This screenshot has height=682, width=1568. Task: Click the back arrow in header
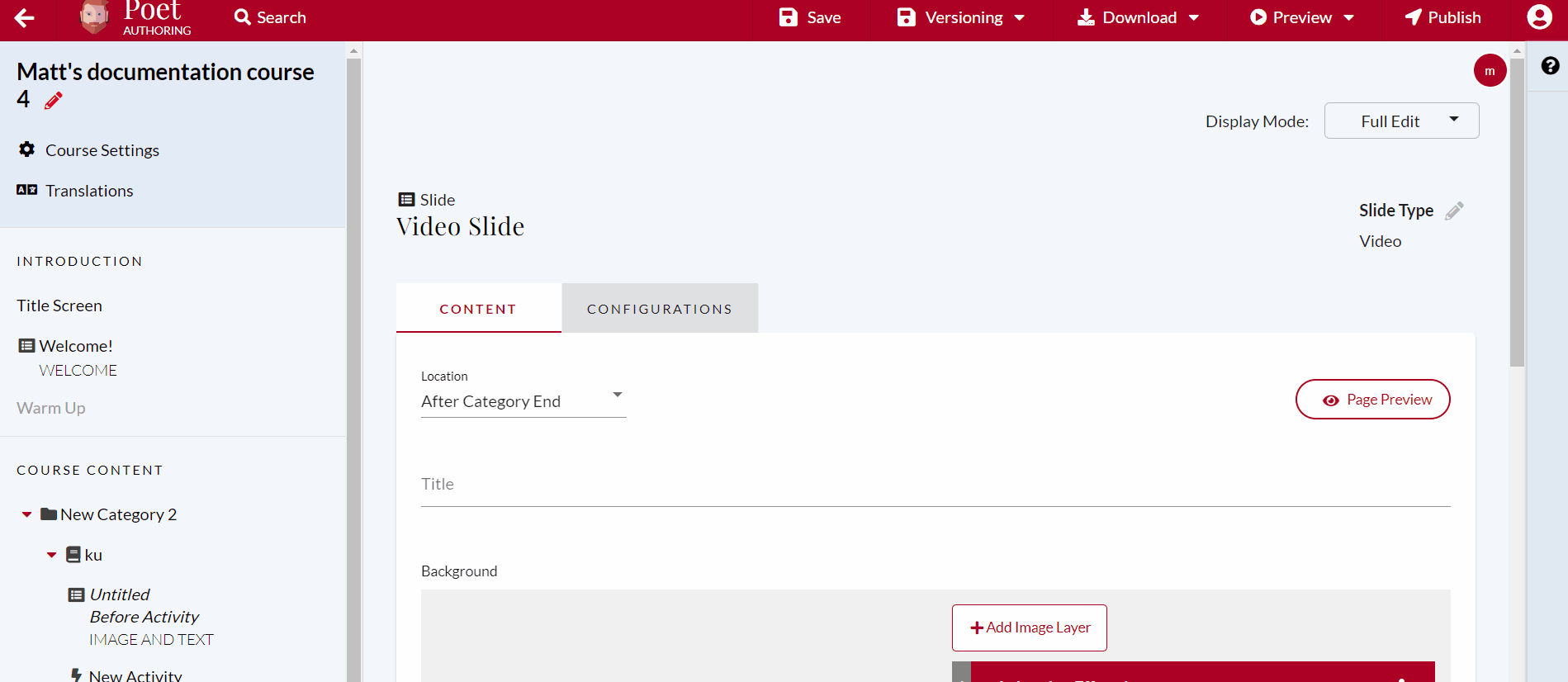(x=24, y=17)
